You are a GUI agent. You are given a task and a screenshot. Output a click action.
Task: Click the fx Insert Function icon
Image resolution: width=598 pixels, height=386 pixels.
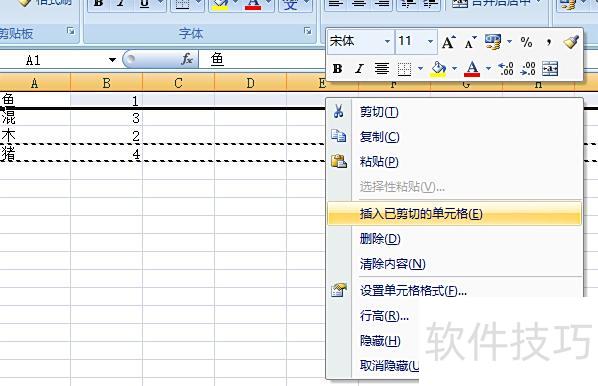click(187, 60)
